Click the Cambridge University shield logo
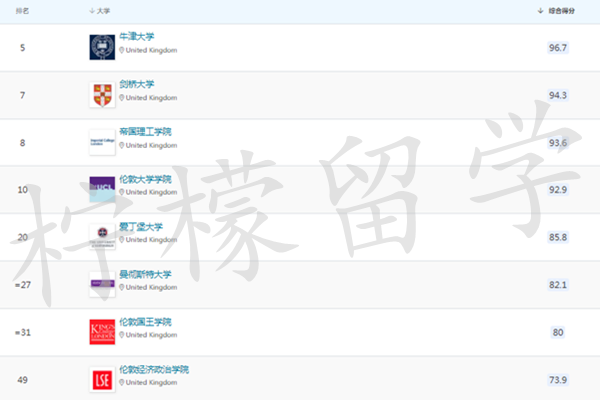This screenshot has width=600, height=400. click(102, 95)
